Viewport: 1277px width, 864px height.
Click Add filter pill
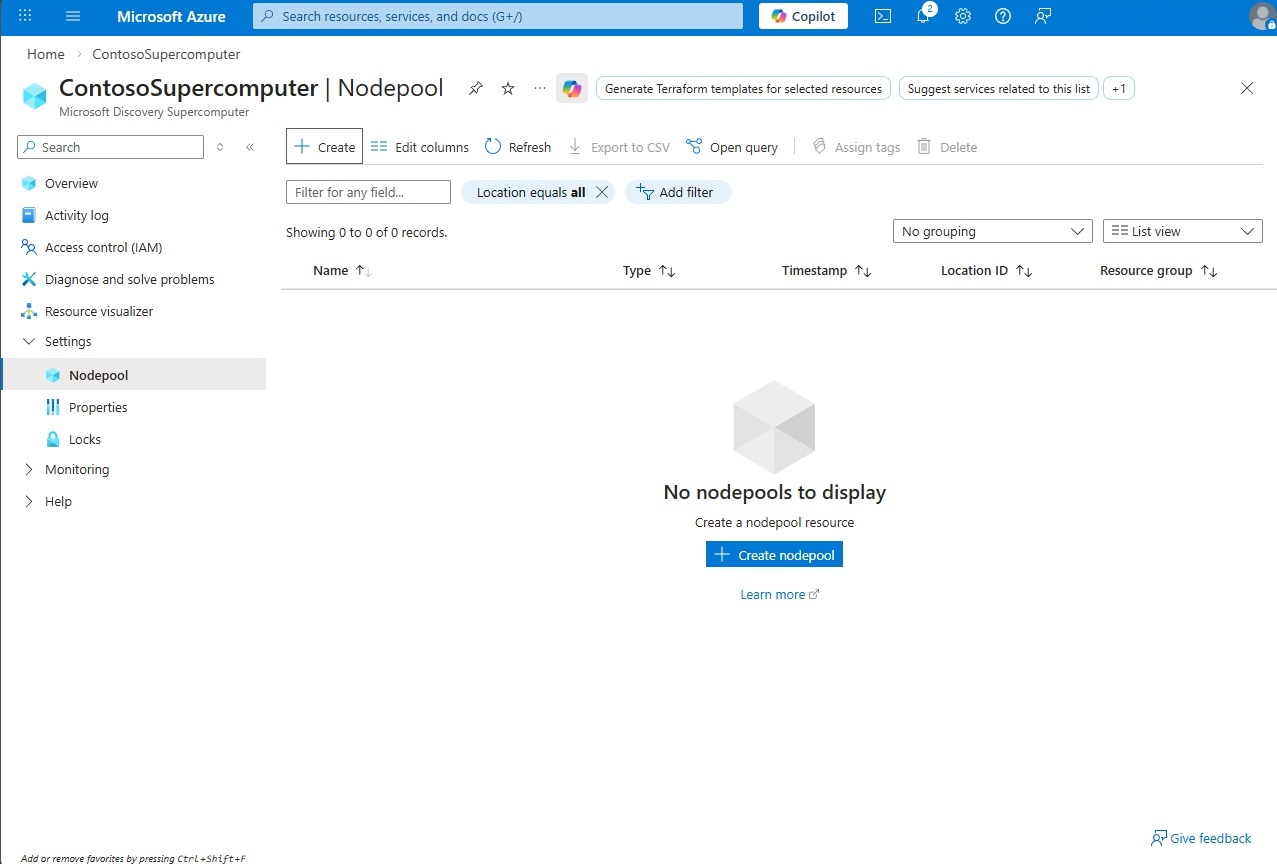click(x=678, y=192)
